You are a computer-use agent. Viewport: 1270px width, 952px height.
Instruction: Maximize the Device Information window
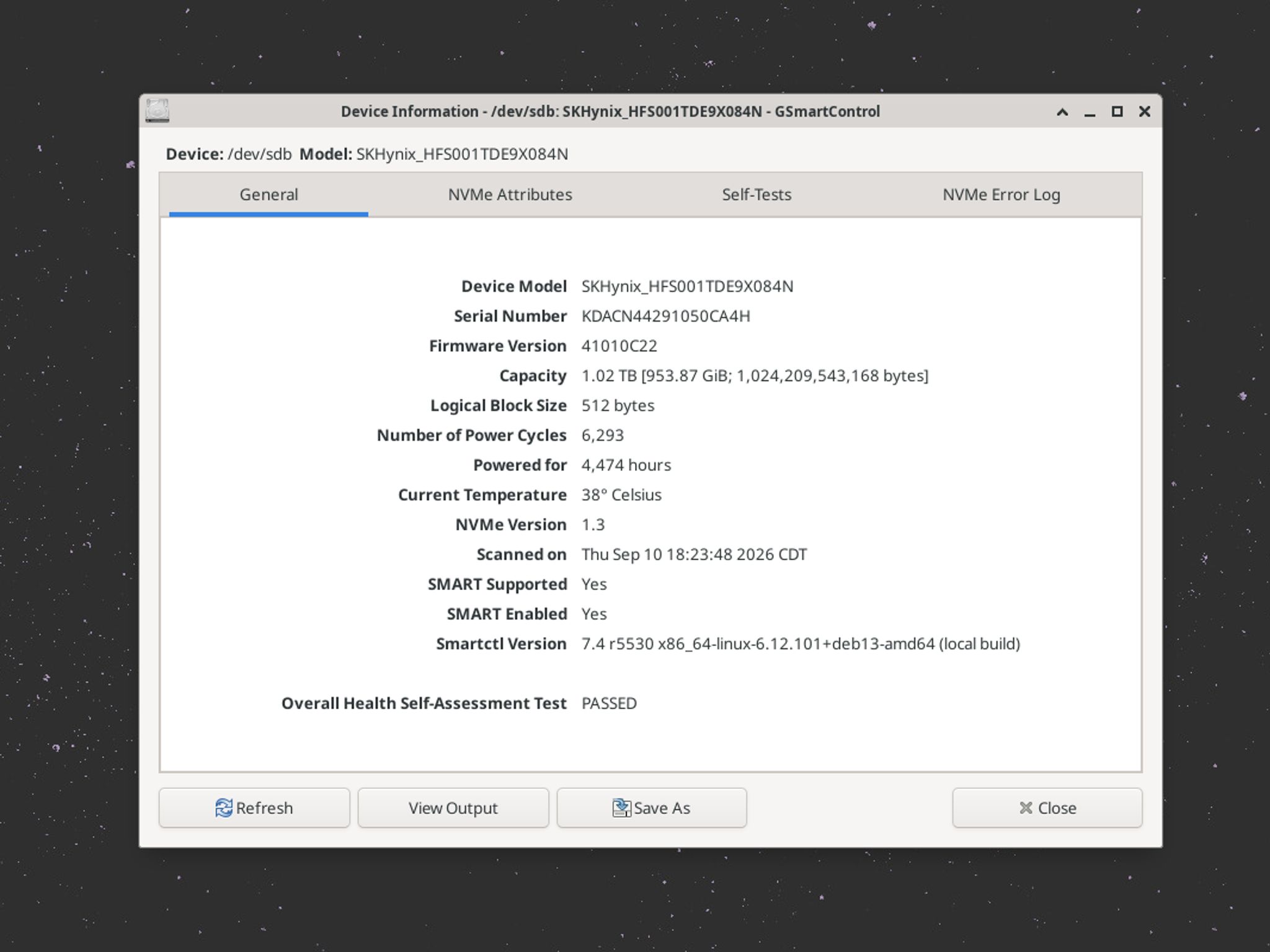[x=1117, y=112]
